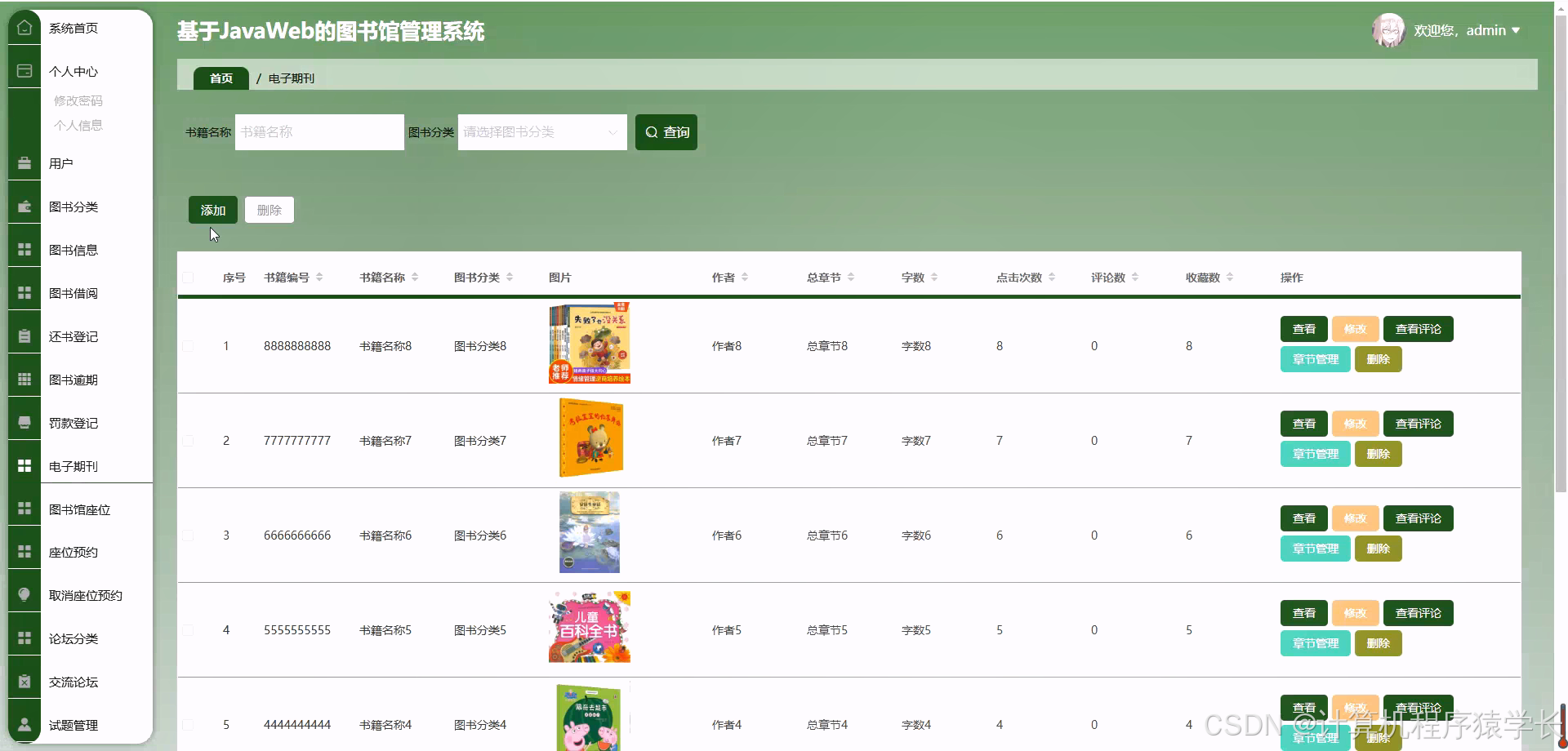Click the 添加 button

point(213,210)
